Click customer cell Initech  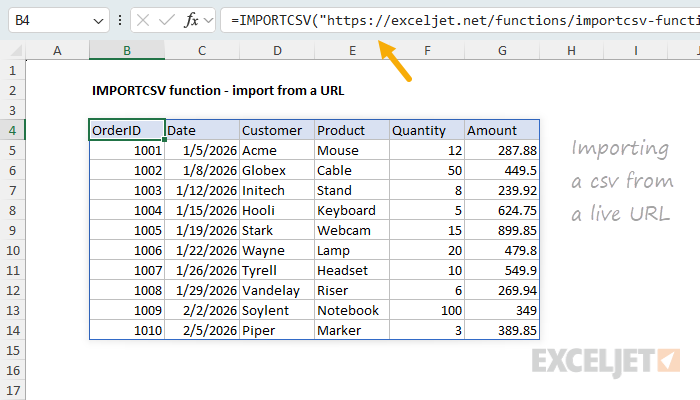coord(277,191)
